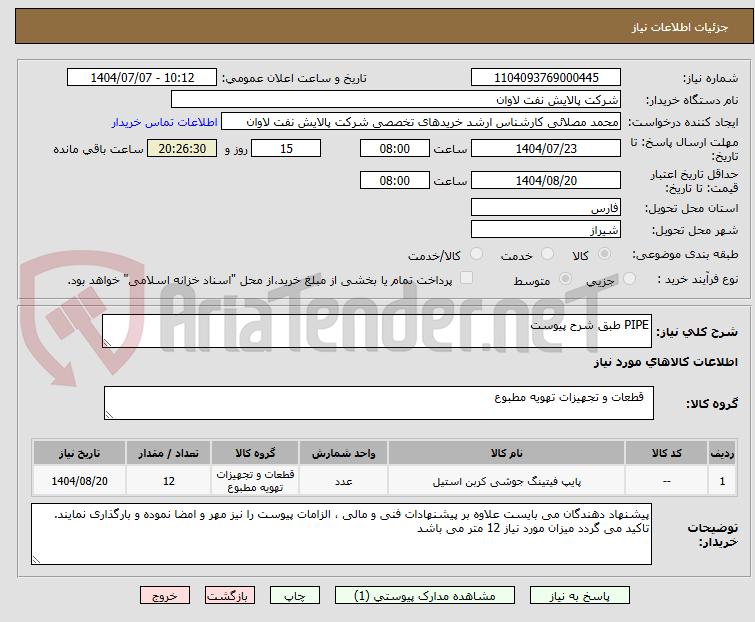This screenshot has height=622, width=755.
Task: Click the 'پاسخ به نیاز' button
Action: pos(579,596)
